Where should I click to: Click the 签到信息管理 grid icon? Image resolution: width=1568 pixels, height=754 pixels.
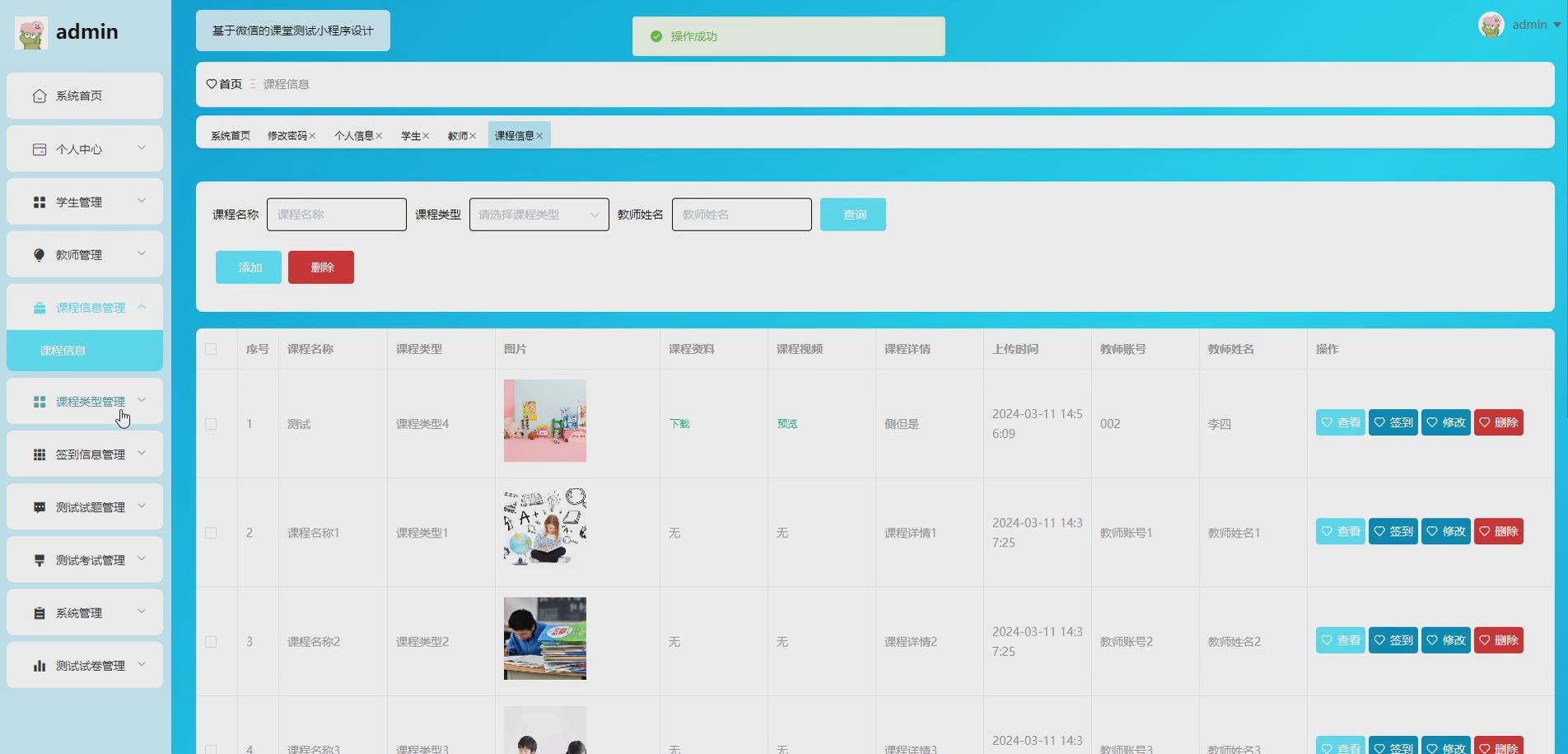click(x=40, y=454)
